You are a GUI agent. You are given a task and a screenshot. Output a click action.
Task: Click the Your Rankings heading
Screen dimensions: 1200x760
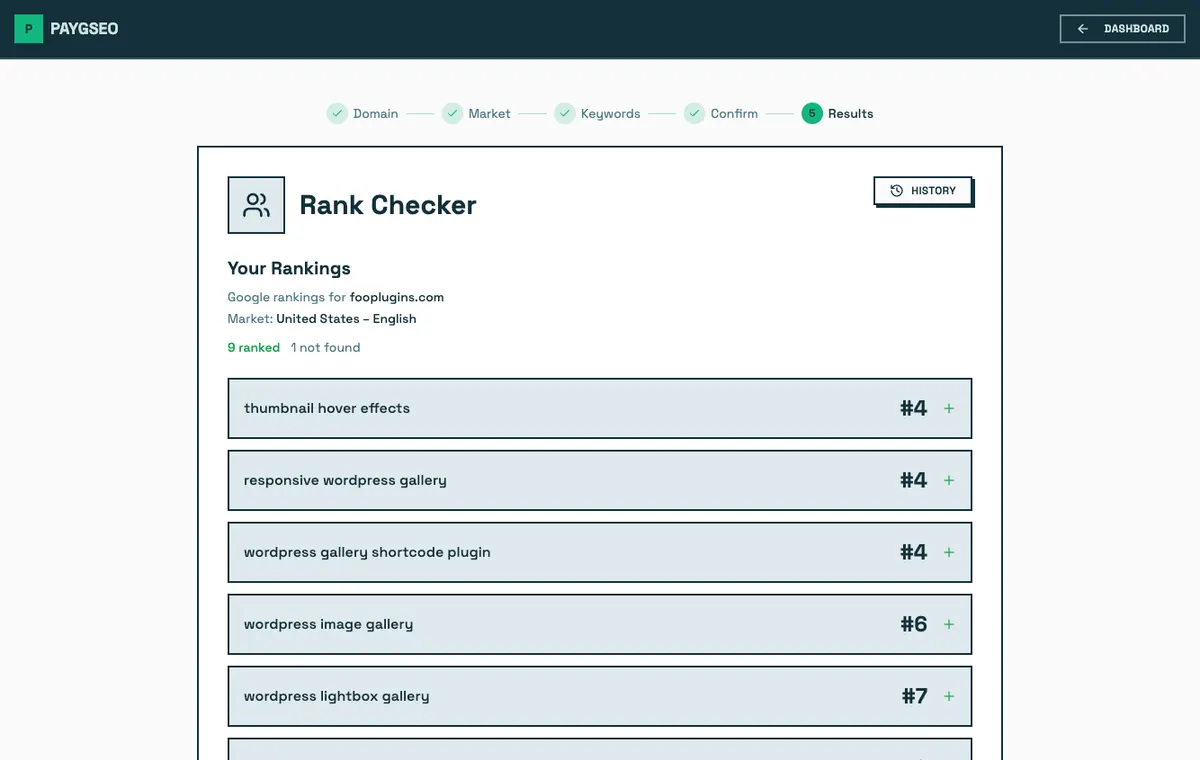coord(289,268)
